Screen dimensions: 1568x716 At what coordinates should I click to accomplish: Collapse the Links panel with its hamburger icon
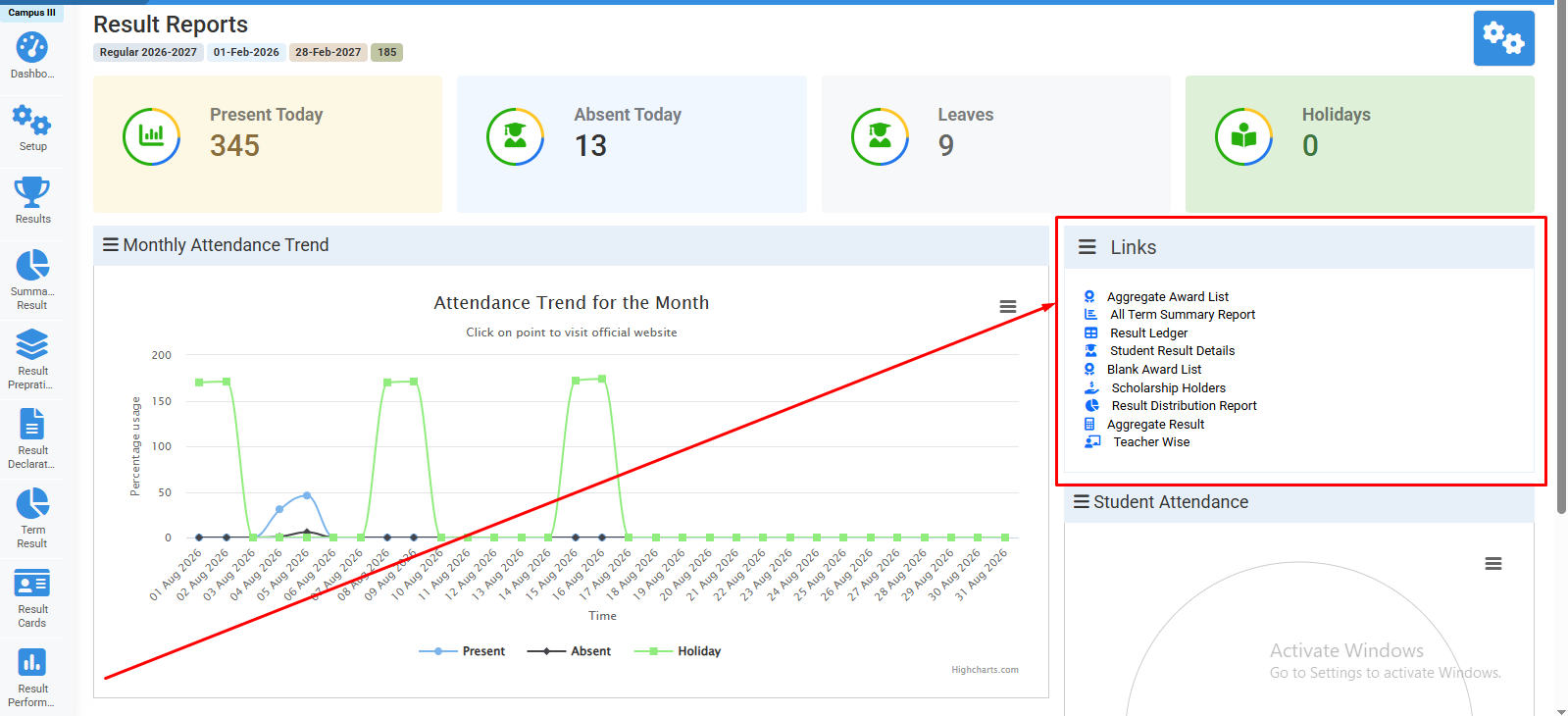tap(1087, 247)
